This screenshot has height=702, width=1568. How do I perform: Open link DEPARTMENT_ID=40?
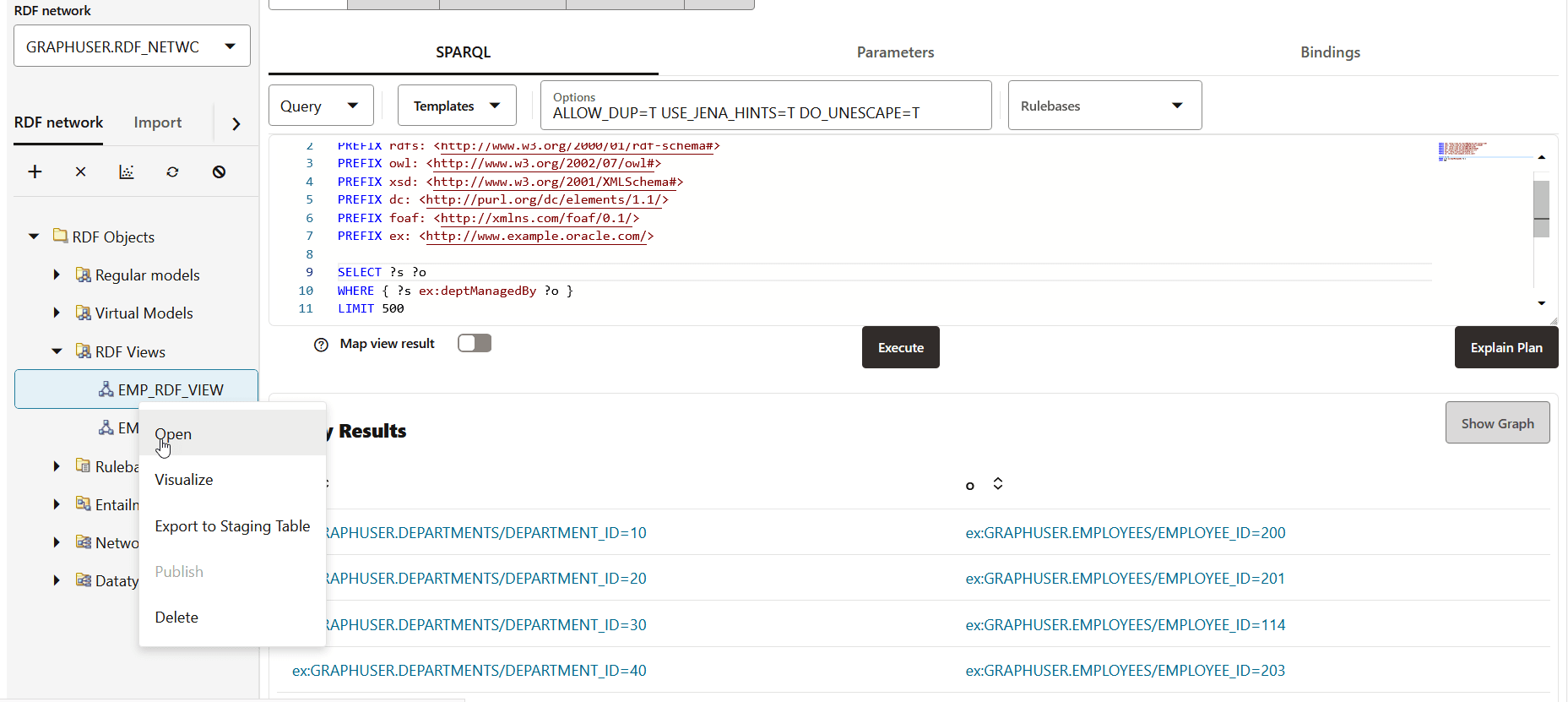pos(469,671)
